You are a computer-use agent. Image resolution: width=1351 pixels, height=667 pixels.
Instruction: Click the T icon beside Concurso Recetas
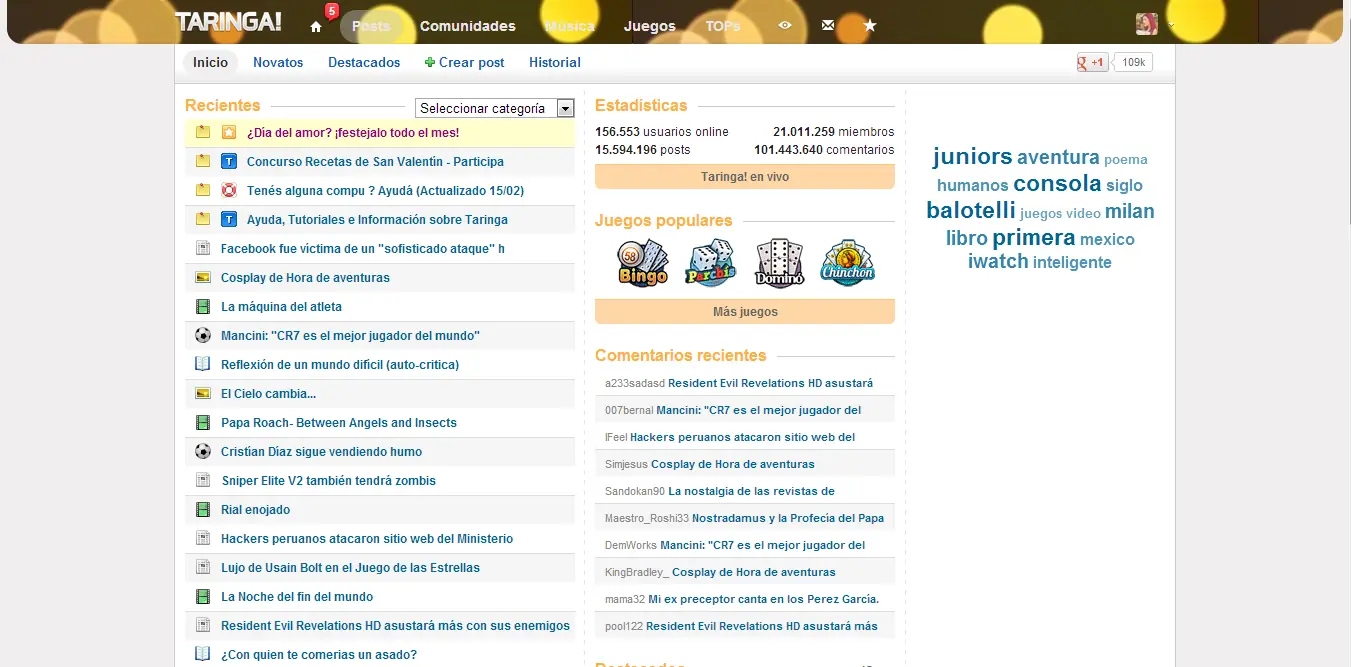[229, 161]
